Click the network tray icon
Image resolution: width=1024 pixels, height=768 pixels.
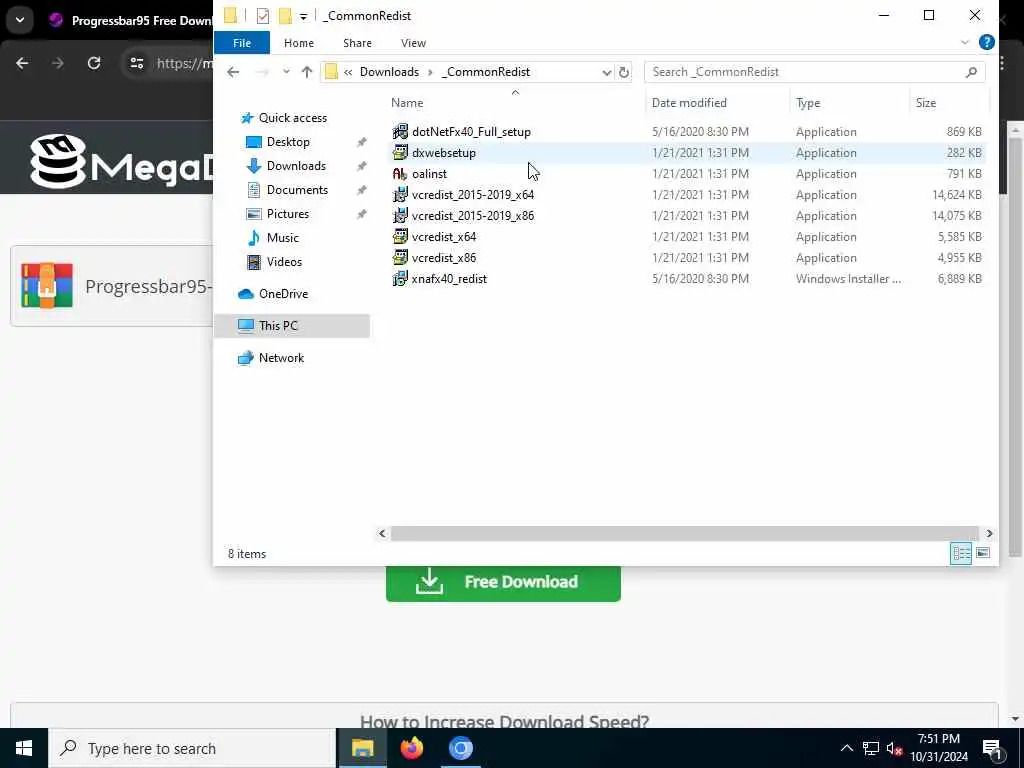point(871,748)
